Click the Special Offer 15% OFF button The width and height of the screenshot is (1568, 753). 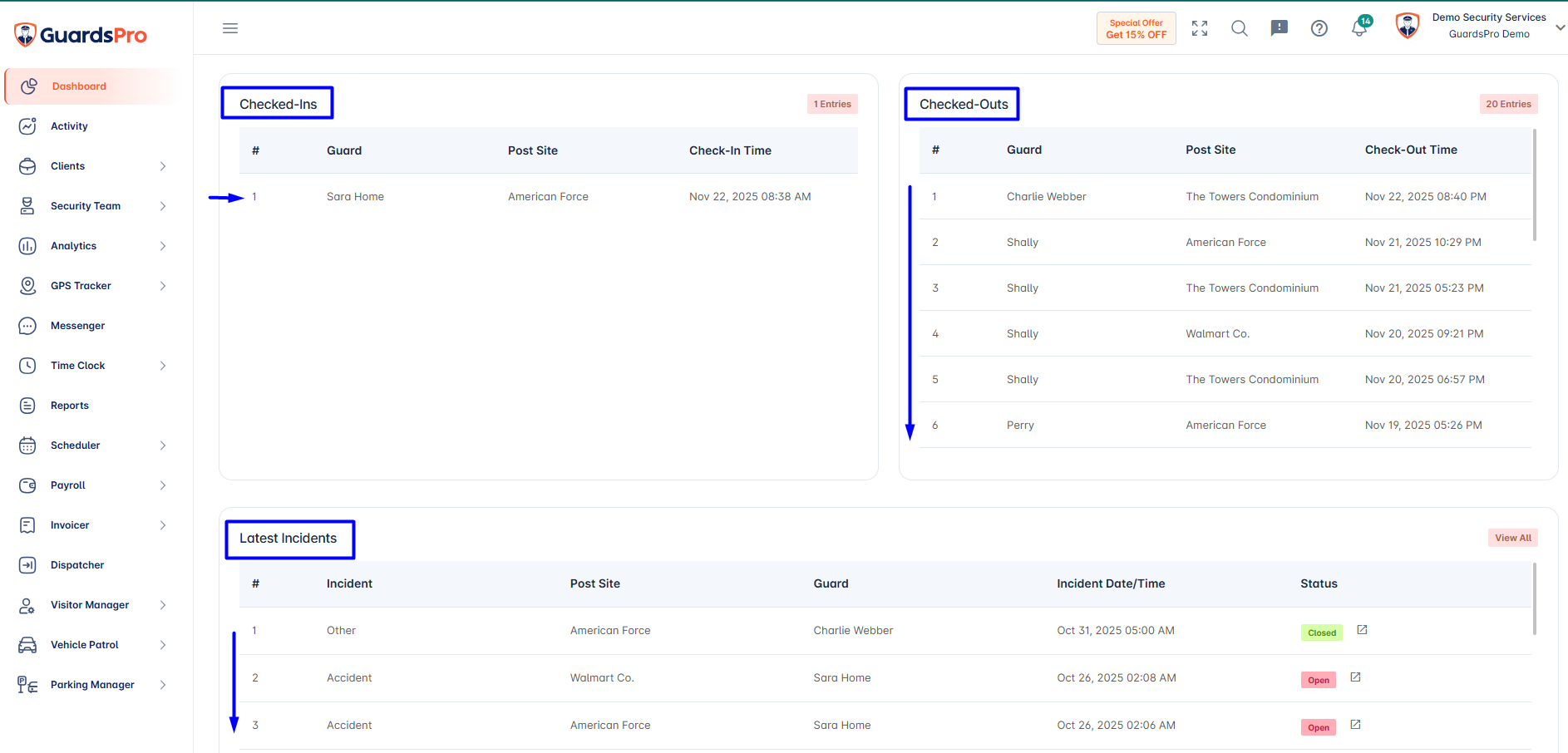1137,28
